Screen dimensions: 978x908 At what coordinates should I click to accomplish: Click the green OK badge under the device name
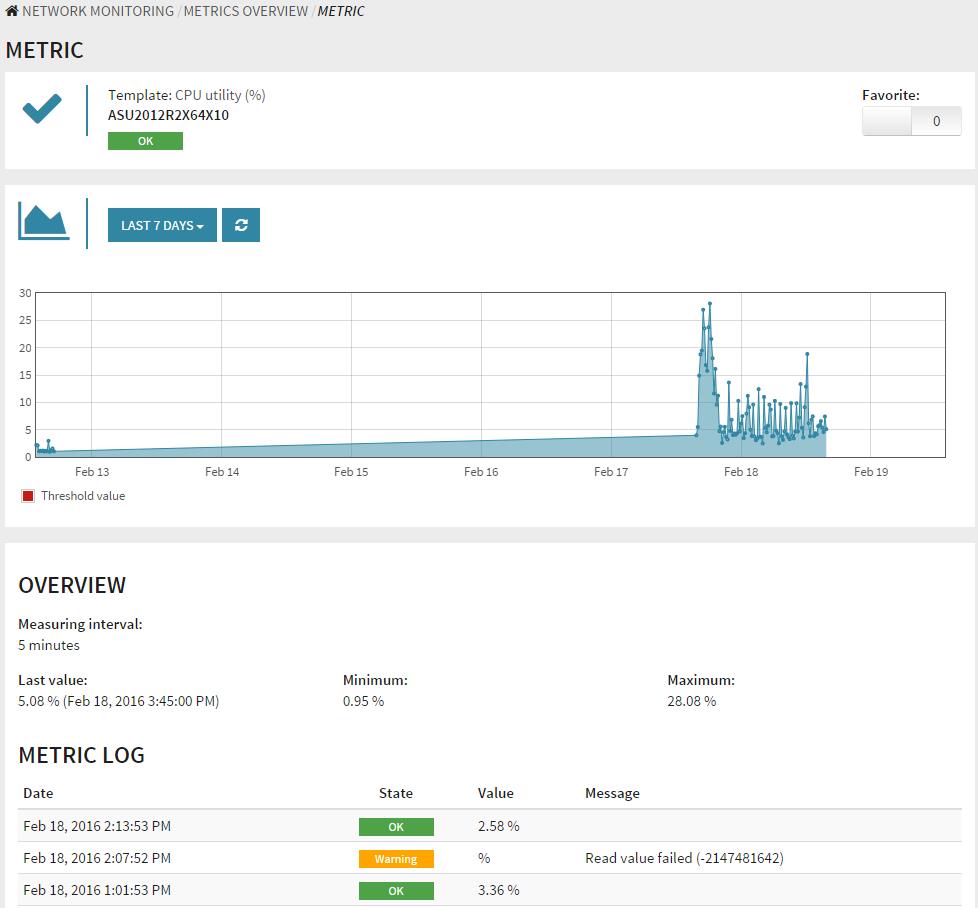tap(144, 141)
